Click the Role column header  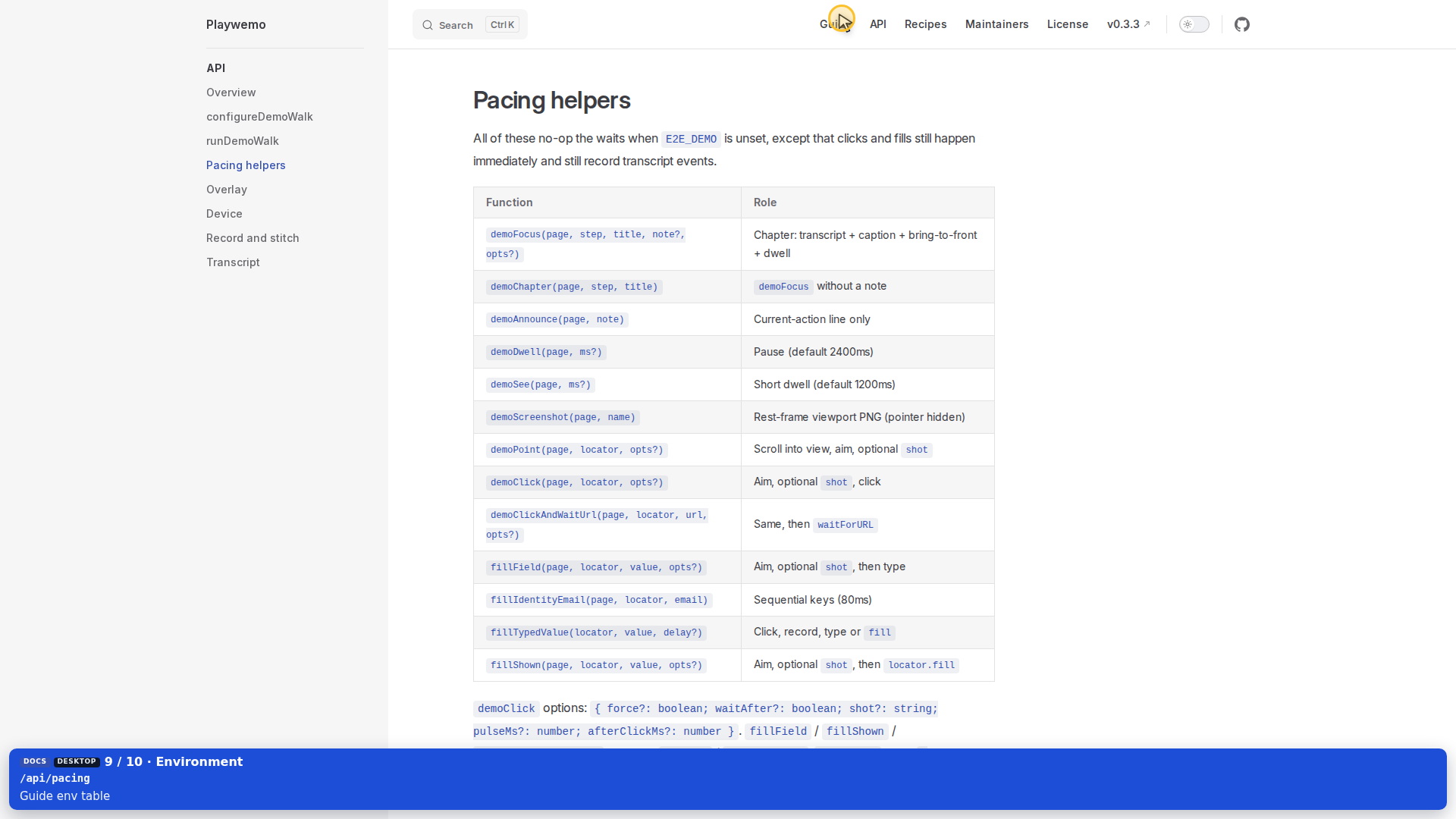click(x=868, y=202)
